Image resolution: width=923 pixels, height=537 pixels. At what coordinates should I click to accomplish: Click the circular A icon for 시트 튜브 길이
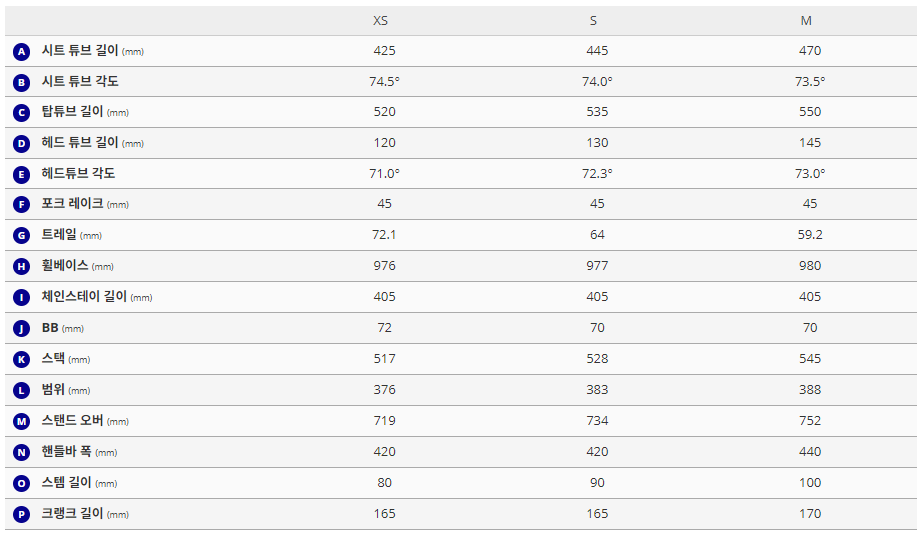click(22, 51)
